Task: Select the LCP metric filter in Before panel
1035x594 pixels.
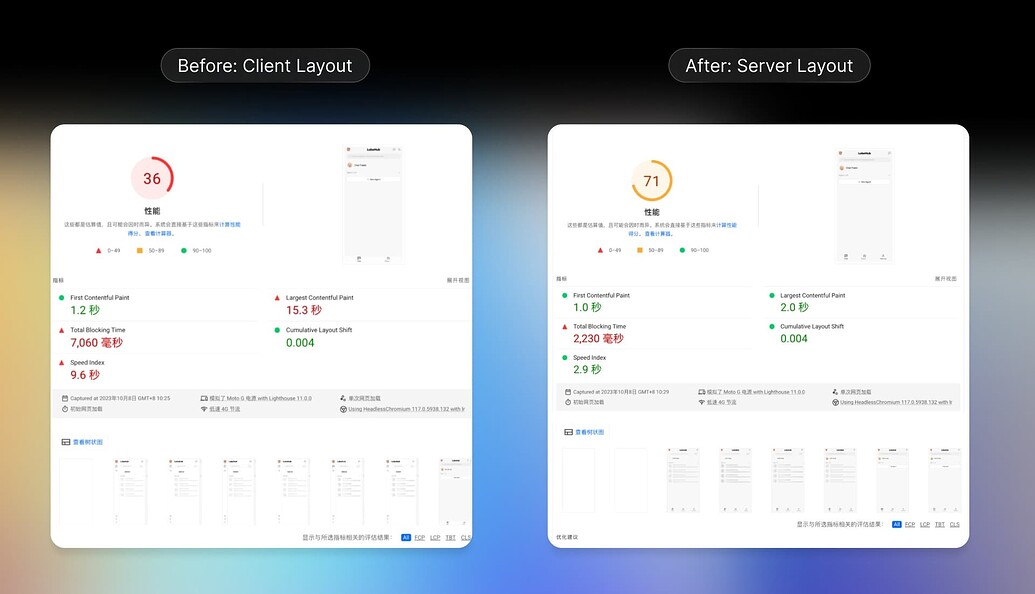Action: click(x=435, y=538)
